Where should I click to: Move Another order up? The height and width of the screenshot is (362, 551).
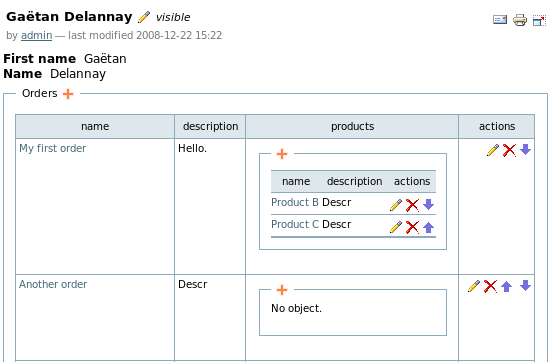[506, 286]
